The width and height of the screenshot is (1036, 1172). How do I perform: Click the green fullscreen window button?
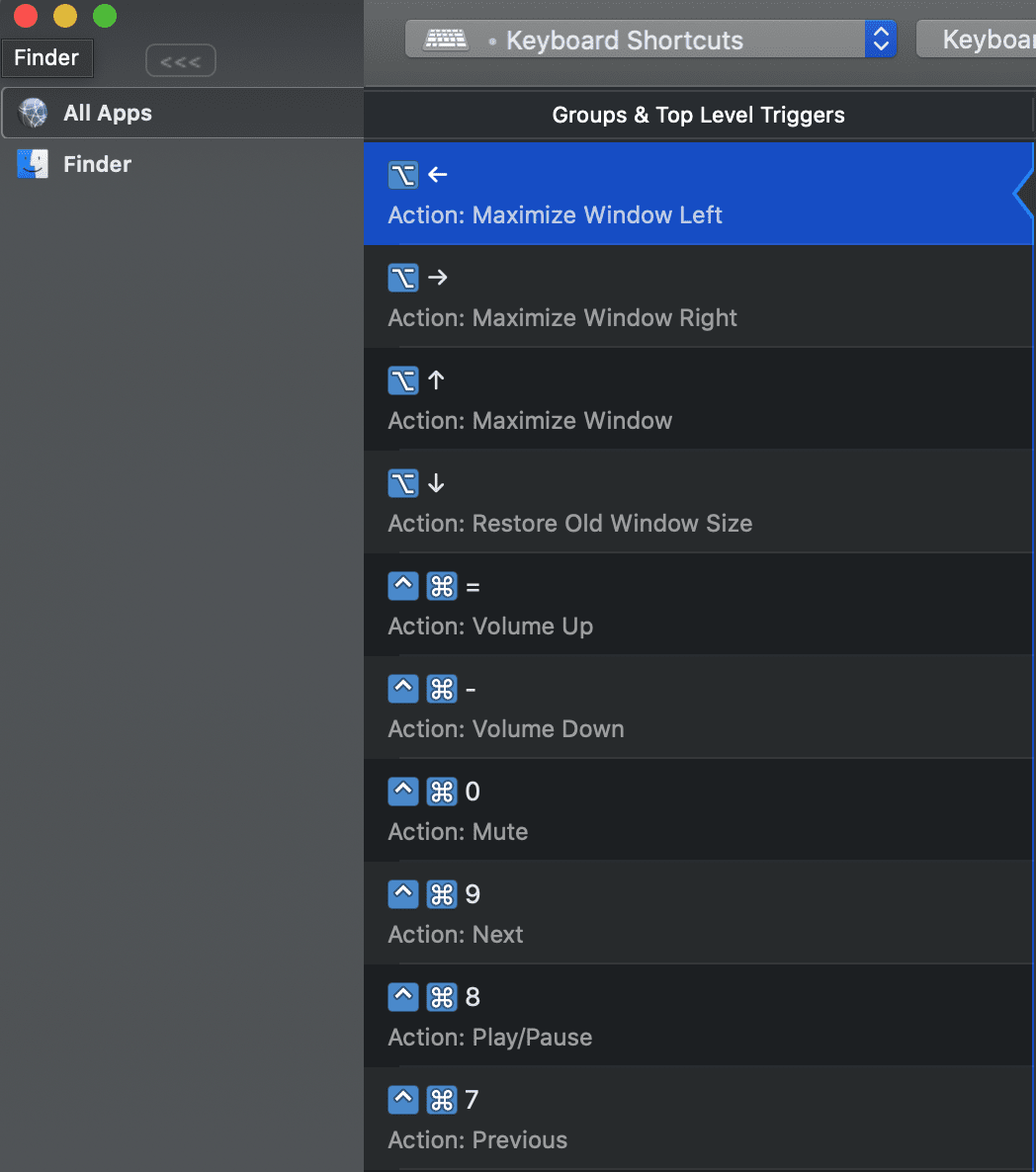(104, 16)
